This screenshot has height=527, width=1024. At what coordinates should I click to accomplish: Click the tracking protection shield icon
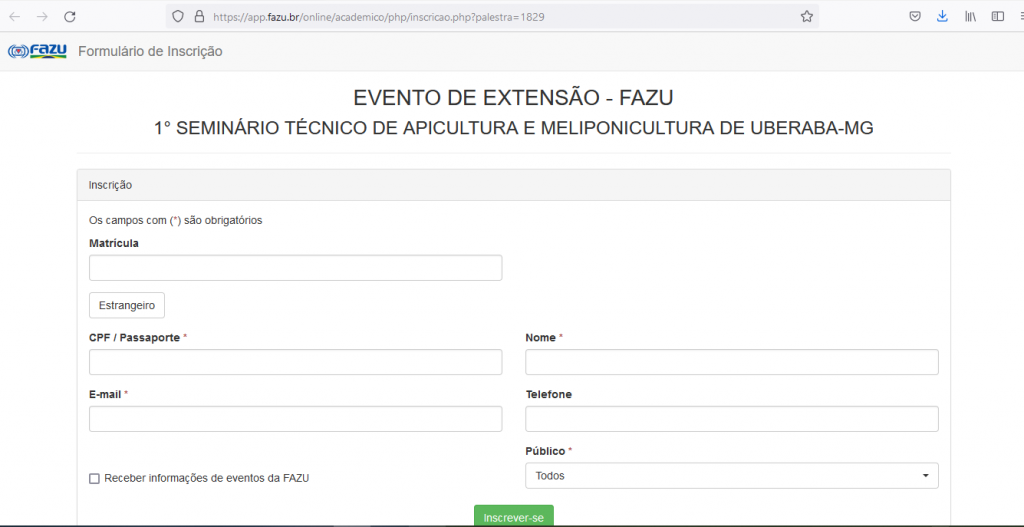tap(178, 17)
